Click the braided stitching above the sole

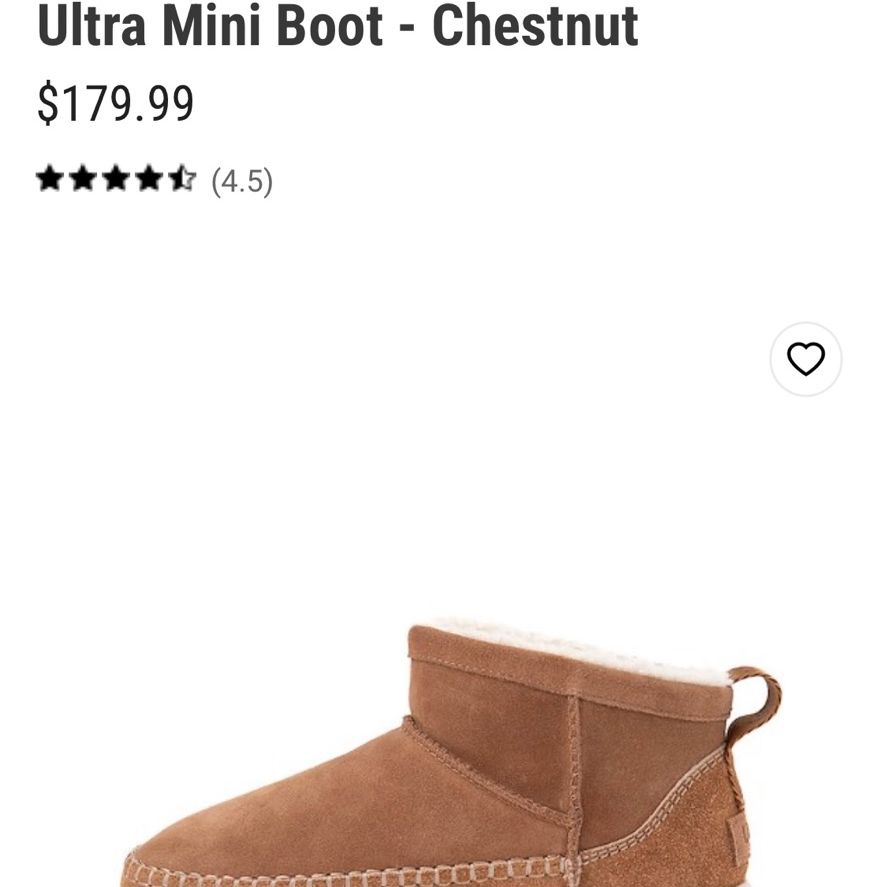coord(351,875)
